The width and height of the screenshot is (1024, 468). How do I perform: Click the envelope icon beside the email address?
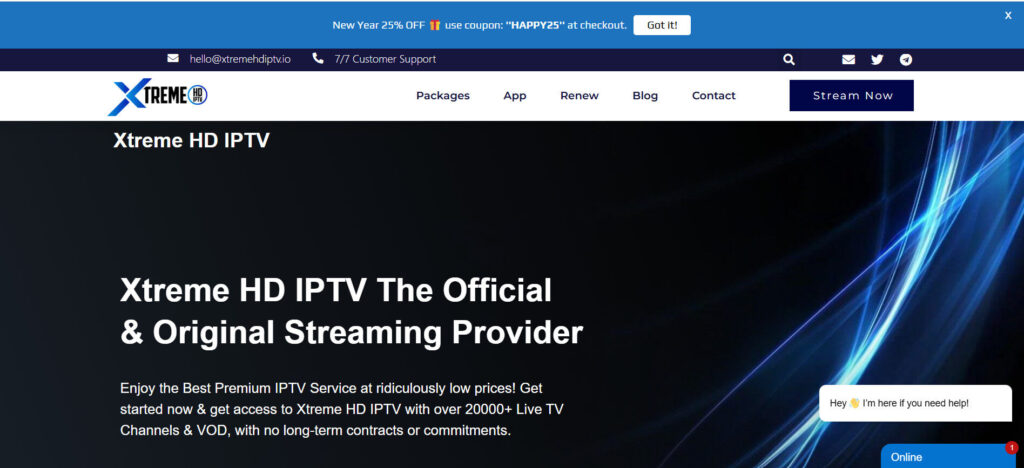[173, 58]
